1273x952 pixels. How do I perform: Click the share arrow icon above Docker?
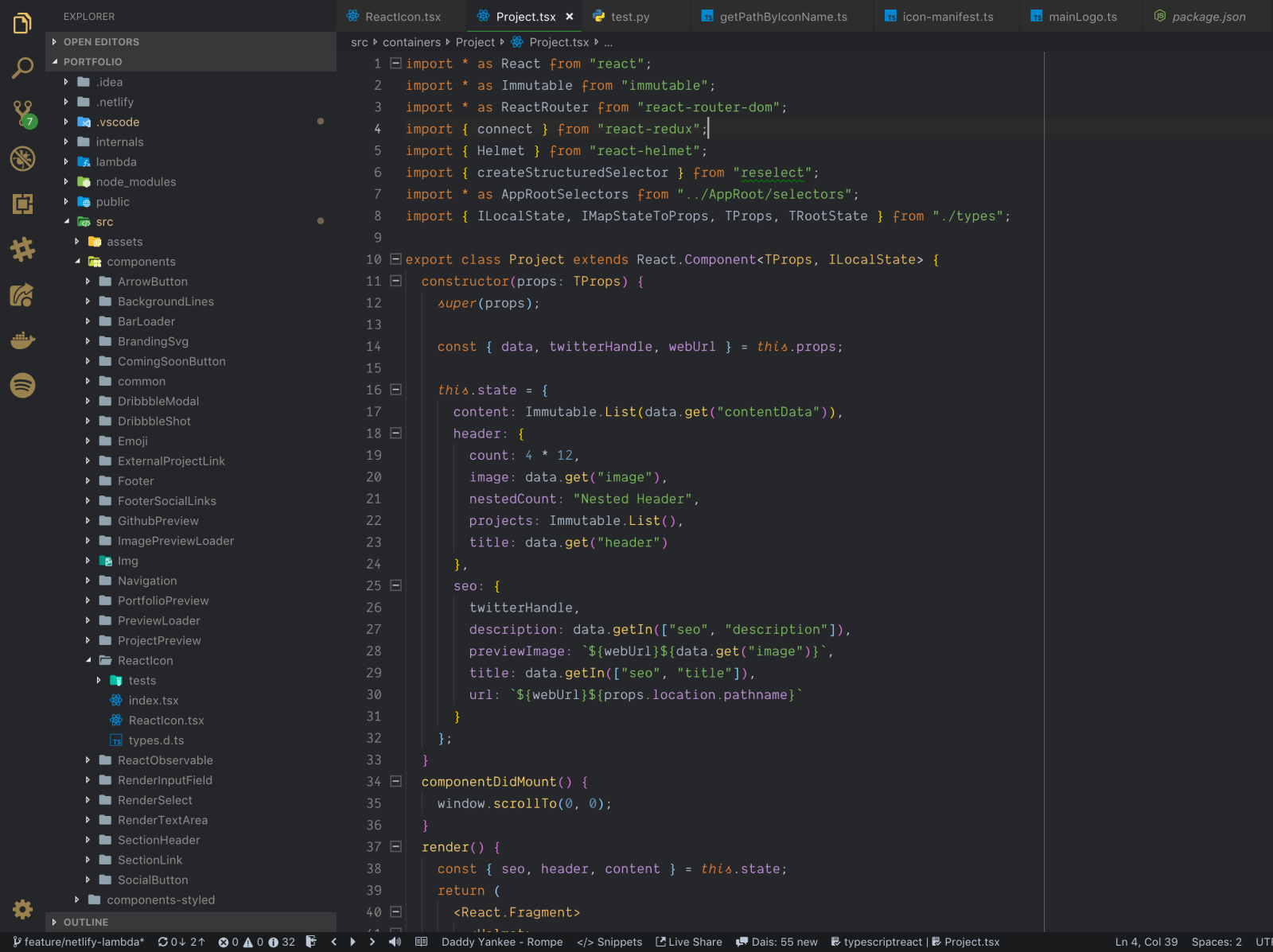click(22, 295)
